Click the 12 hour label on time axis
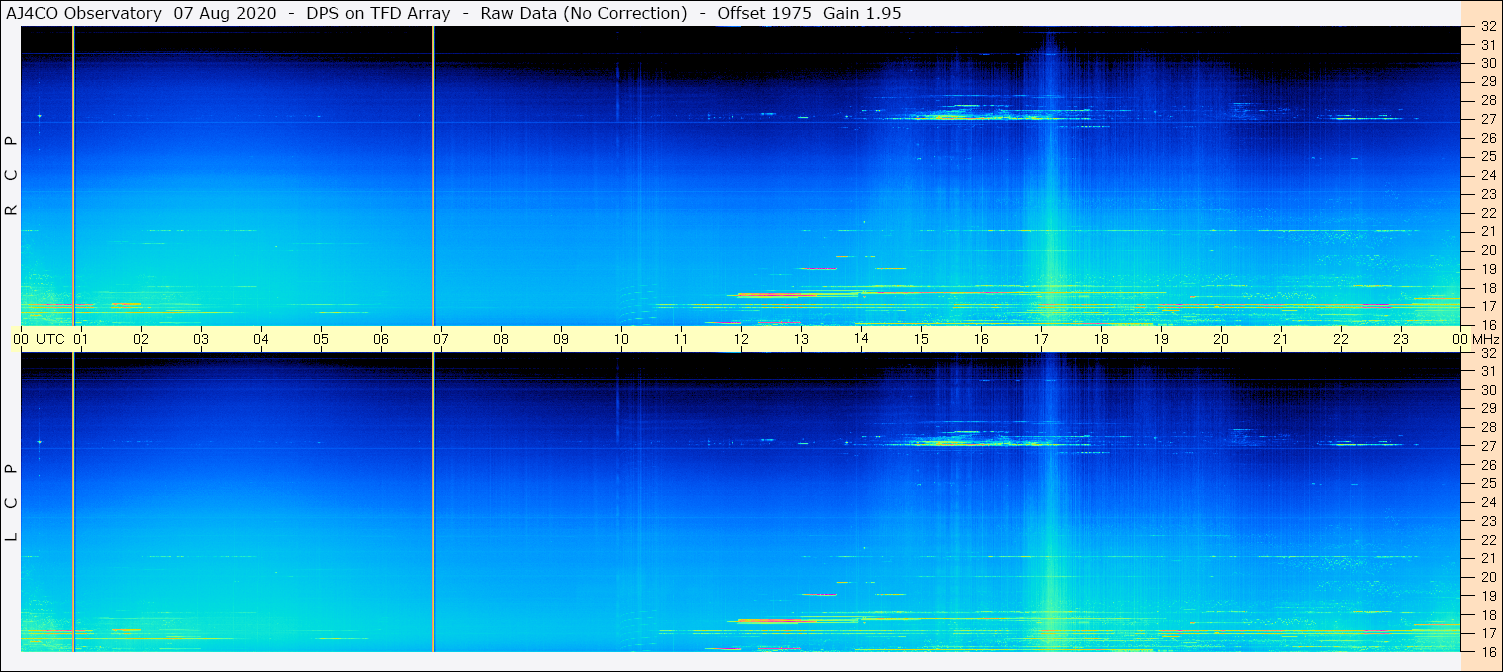The image size is (1503, 672). 741,339
